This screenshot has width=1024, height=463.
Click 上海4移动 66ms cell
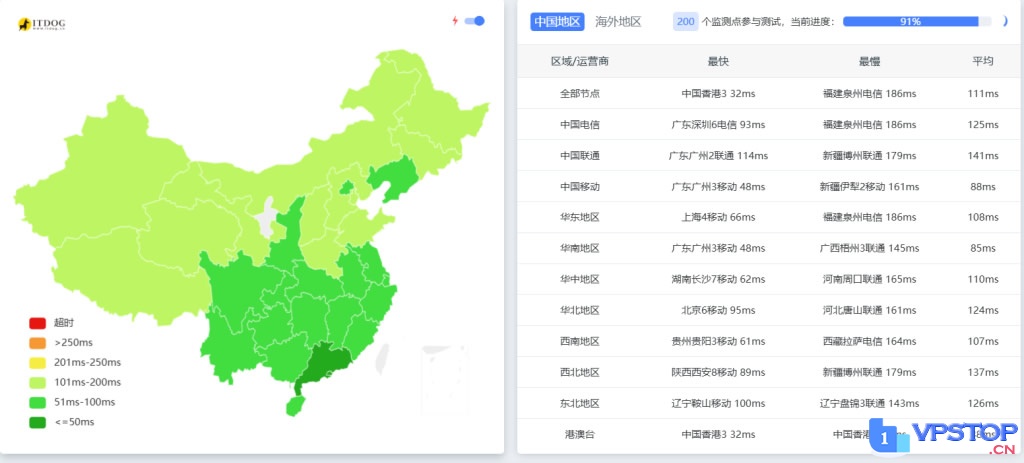click(718, 217)
